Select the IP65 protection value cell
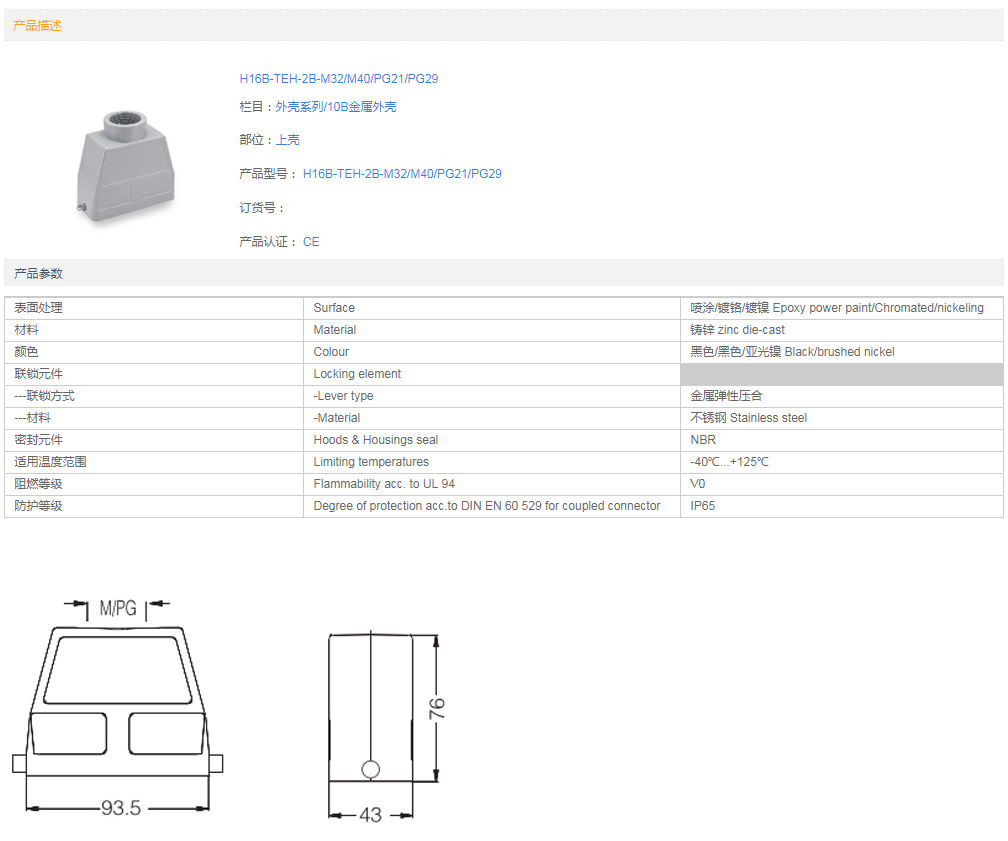The width and height of the screenshot is (1008, 841). point(703,506)
